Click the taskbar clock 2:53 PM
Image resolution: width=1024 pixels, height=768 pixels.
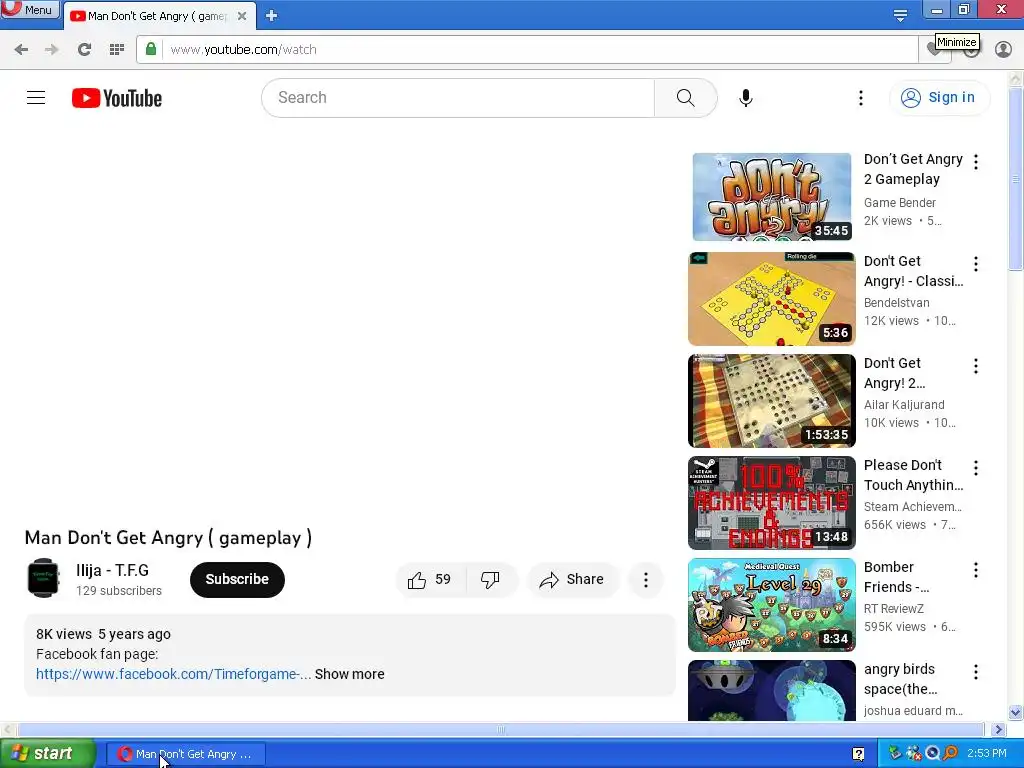click(987, 753)
